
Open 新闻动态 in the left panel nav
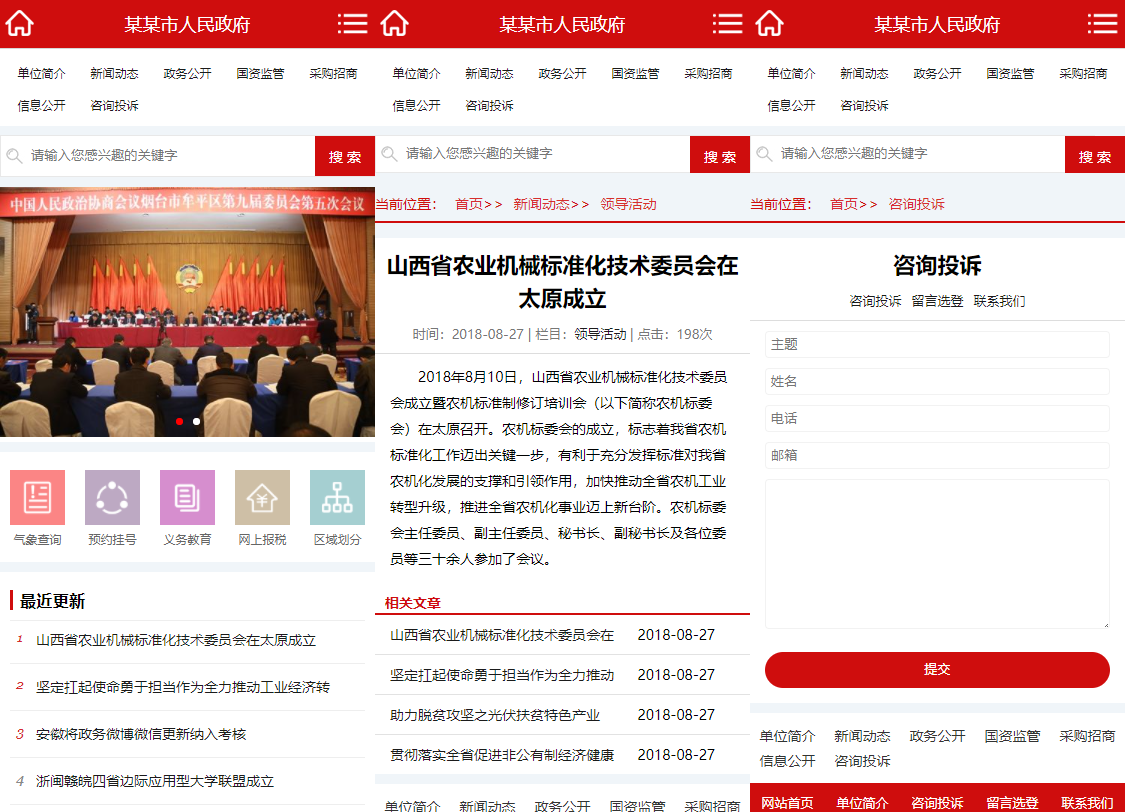click(115, 73)
